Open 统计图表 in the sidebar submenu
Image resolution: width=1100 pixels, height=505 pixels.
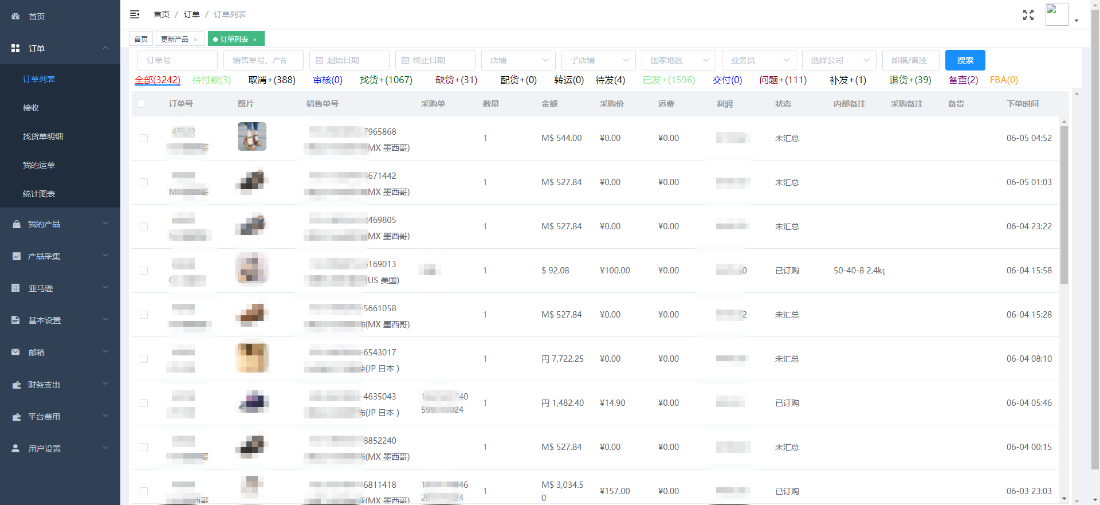click(x=39, y=193)
